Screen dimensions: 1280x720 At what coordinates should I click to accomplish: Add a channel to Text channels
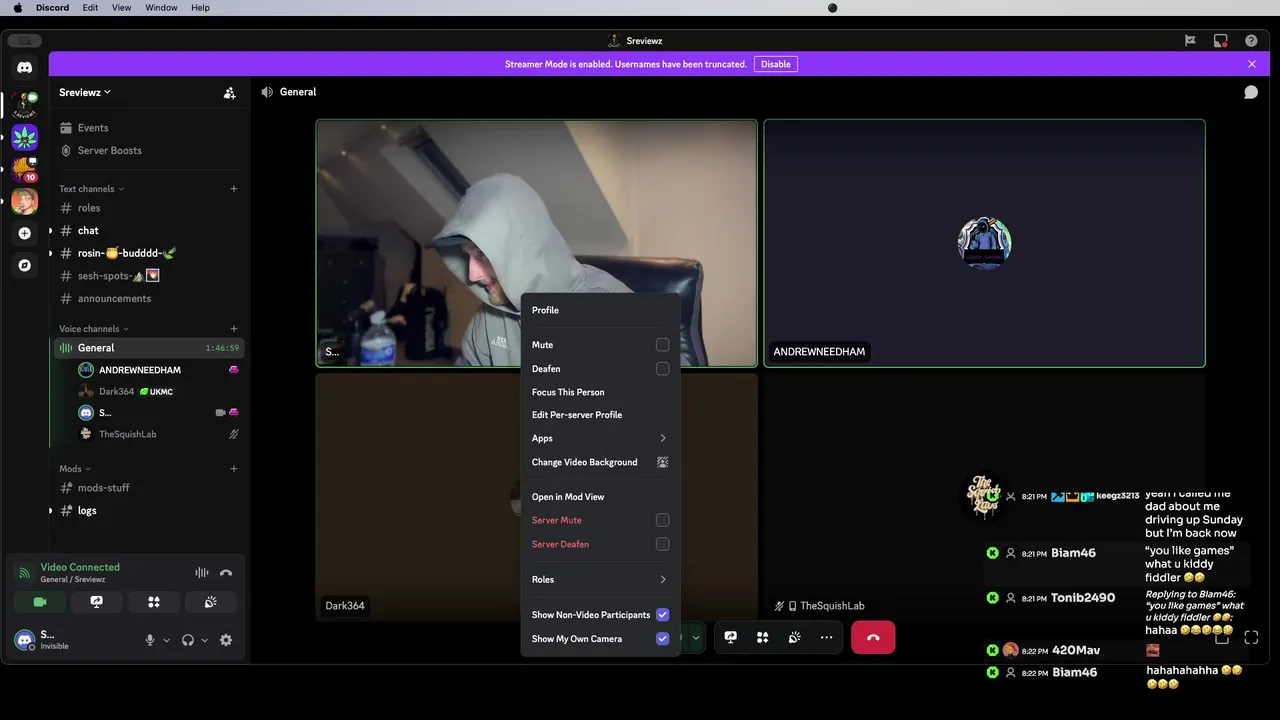click(234, 189)
